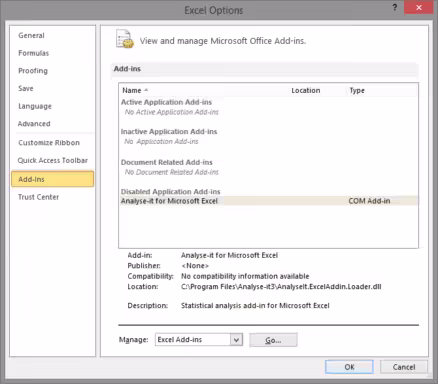Open the Manage dropdown arrow
438x384 pixels.
click(x=236, y=340)
